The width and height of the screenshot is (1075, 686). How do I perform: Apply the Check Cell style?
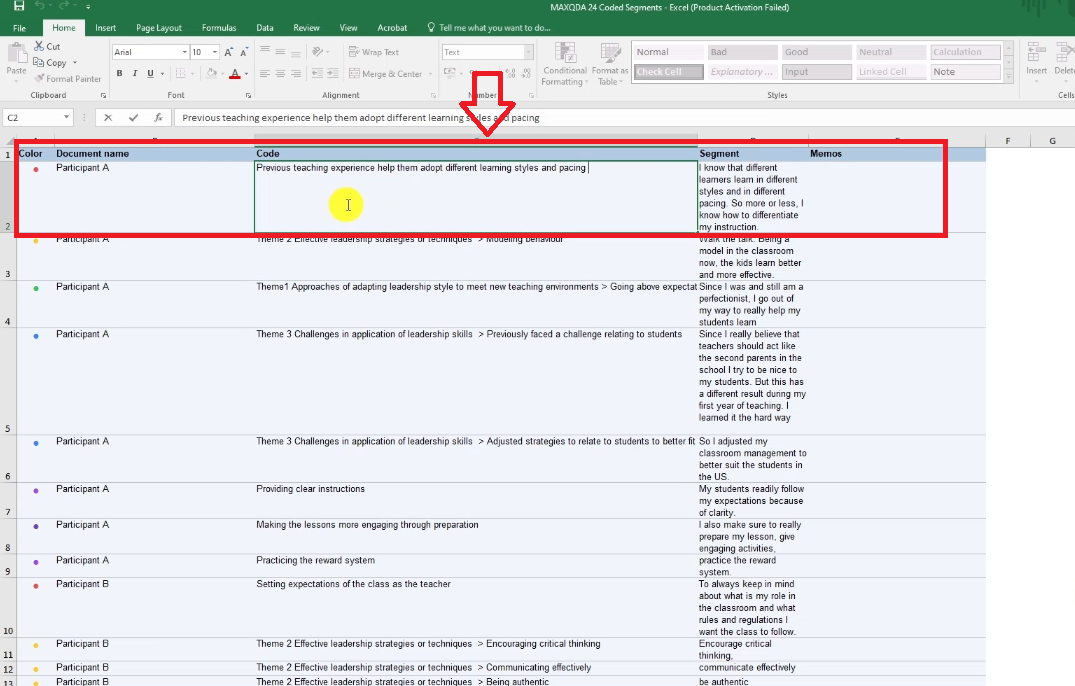coord(667,72)
